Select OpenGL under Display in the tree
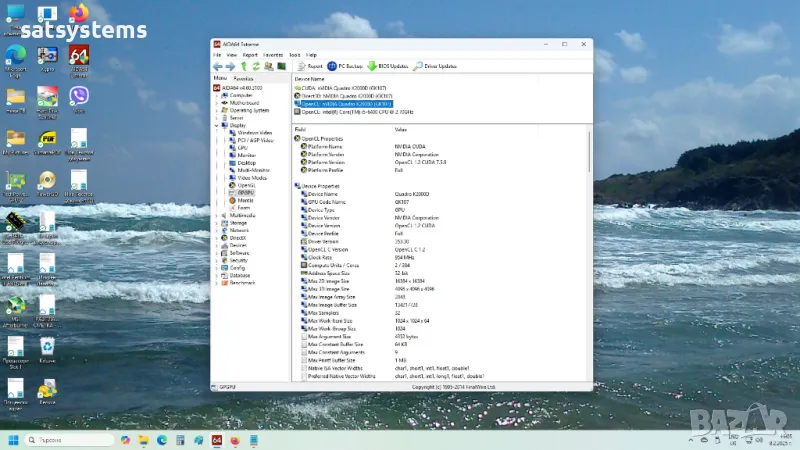 [x=247, y=185]
